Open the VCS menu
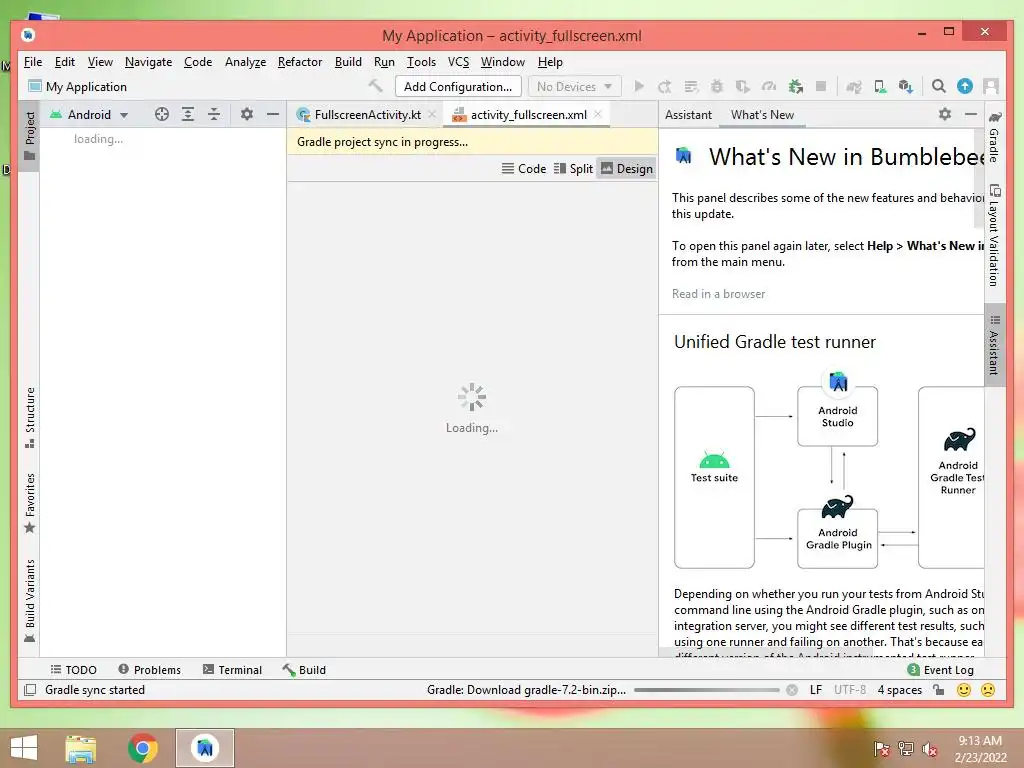Image resolution: width=1024 pixels, height=768 pixels. point(458,62)
